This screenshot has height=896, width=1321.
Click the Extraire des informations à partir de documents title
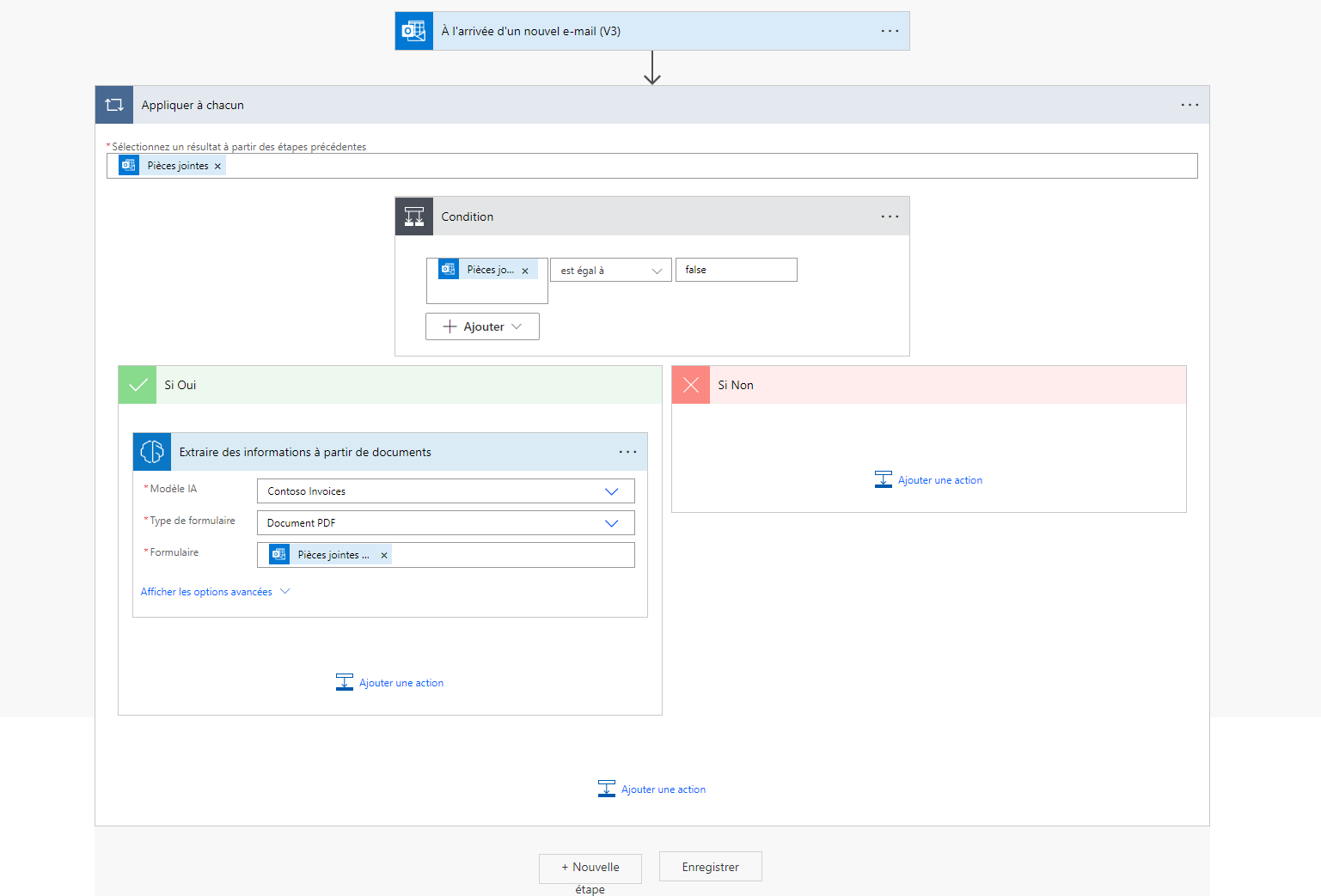(305, 452)
